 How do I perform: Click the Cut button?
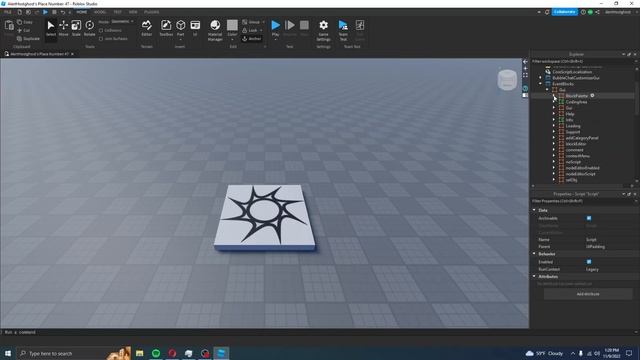24,31
